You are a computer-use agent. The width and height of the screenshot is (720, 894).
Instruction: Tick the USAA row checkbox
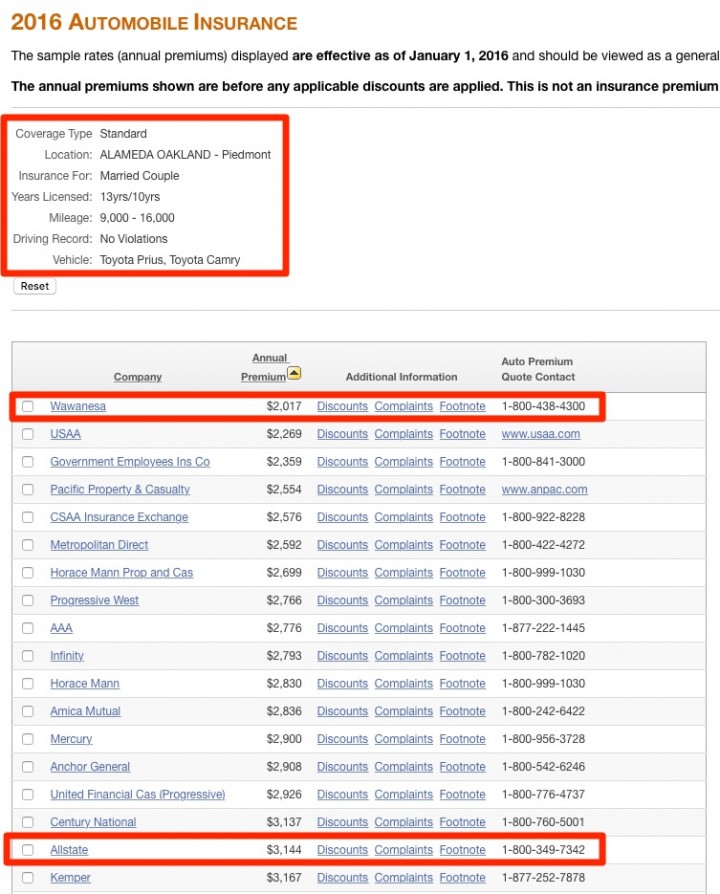point(28,434)
